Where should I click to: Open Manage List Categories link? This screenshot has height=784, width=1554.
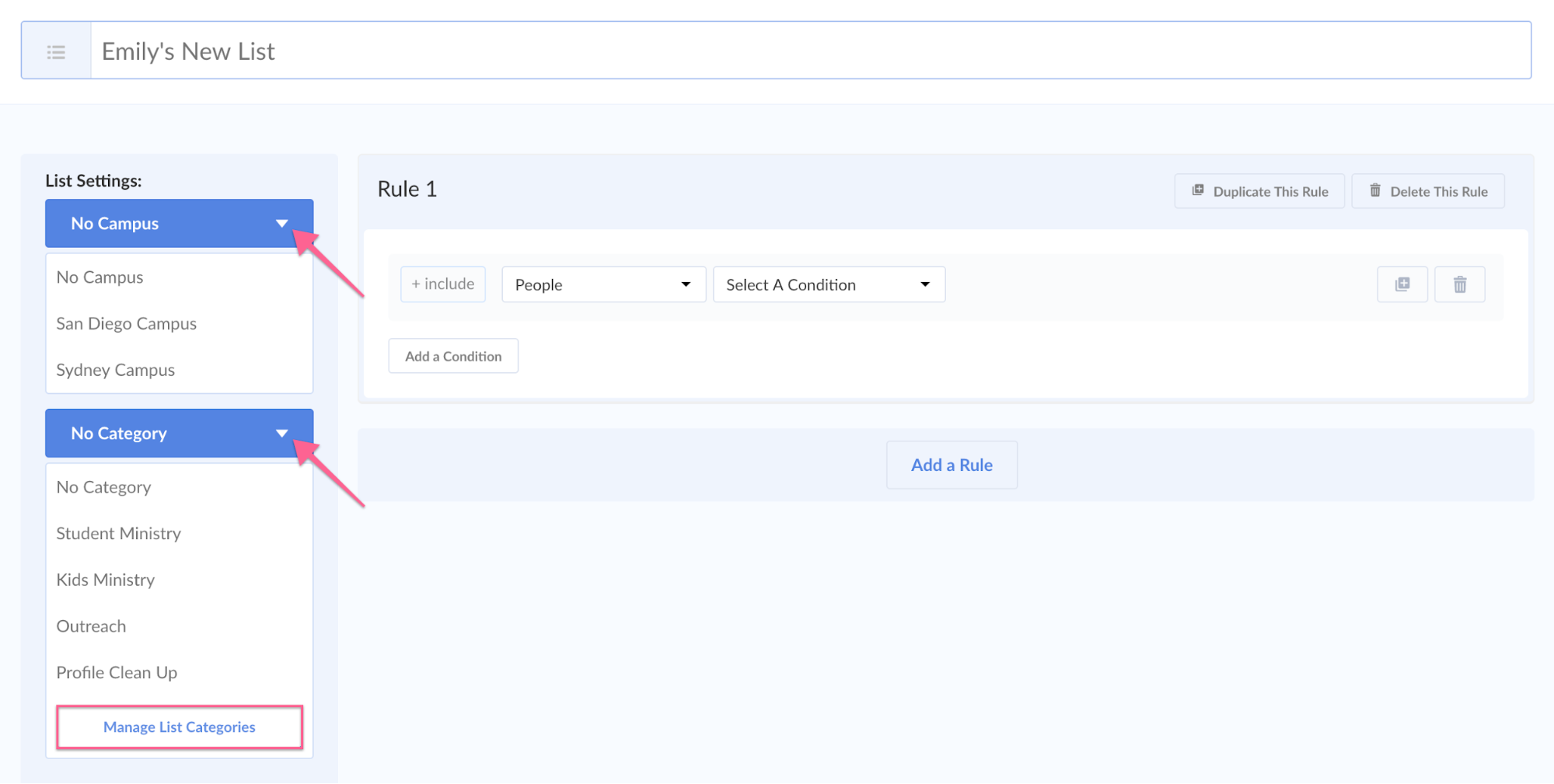(x=179, y=727)
